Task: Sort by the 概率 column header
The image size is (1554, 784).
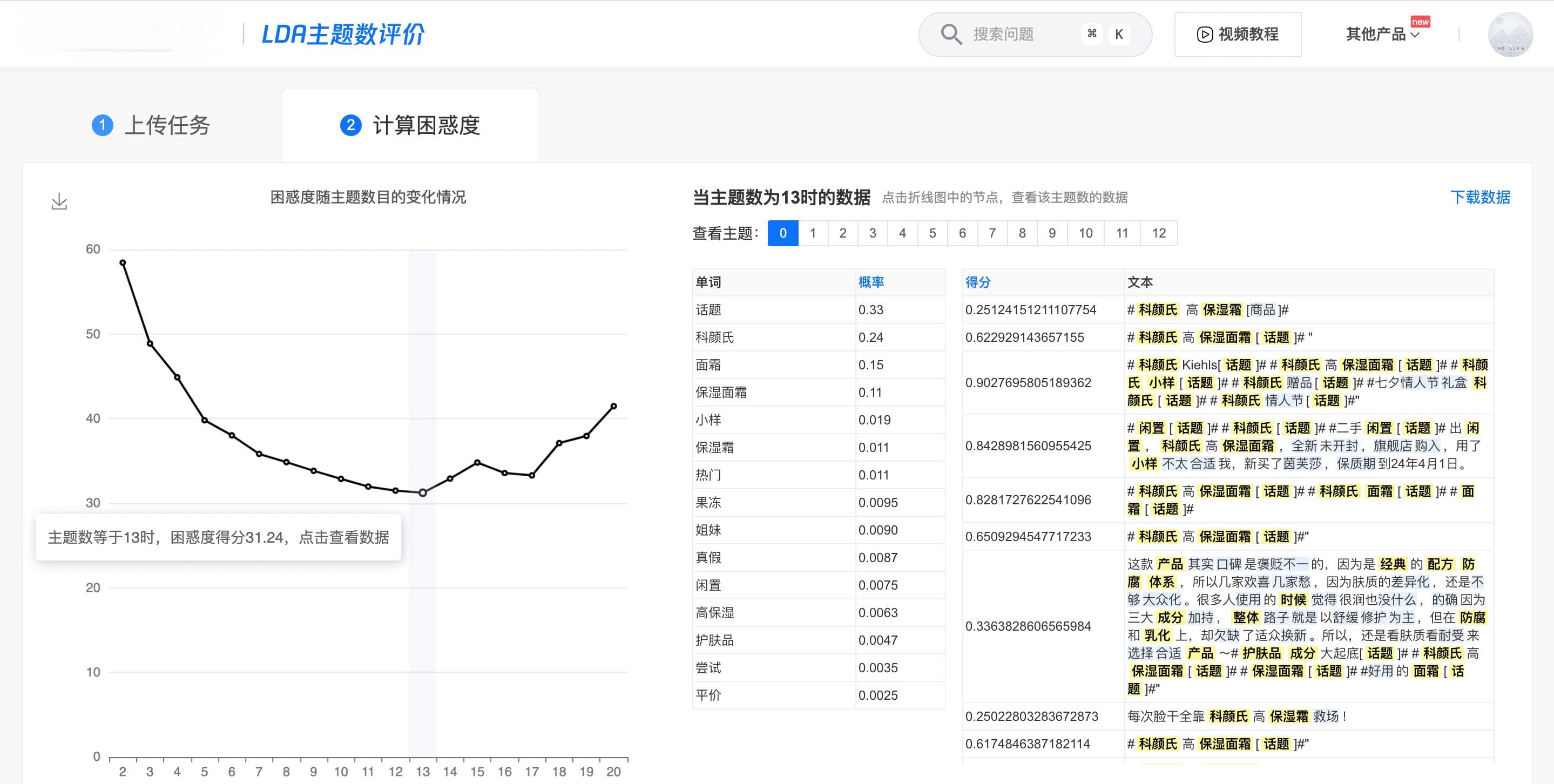Action: point(871,282)
